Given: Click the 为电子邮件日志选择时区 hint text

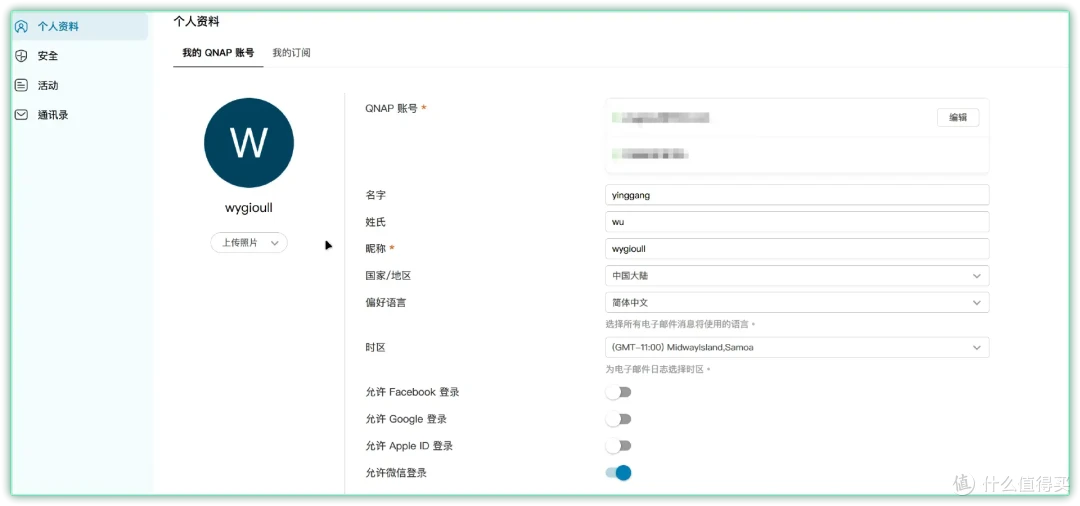Looking at the screenshot, I should point(658,370).
